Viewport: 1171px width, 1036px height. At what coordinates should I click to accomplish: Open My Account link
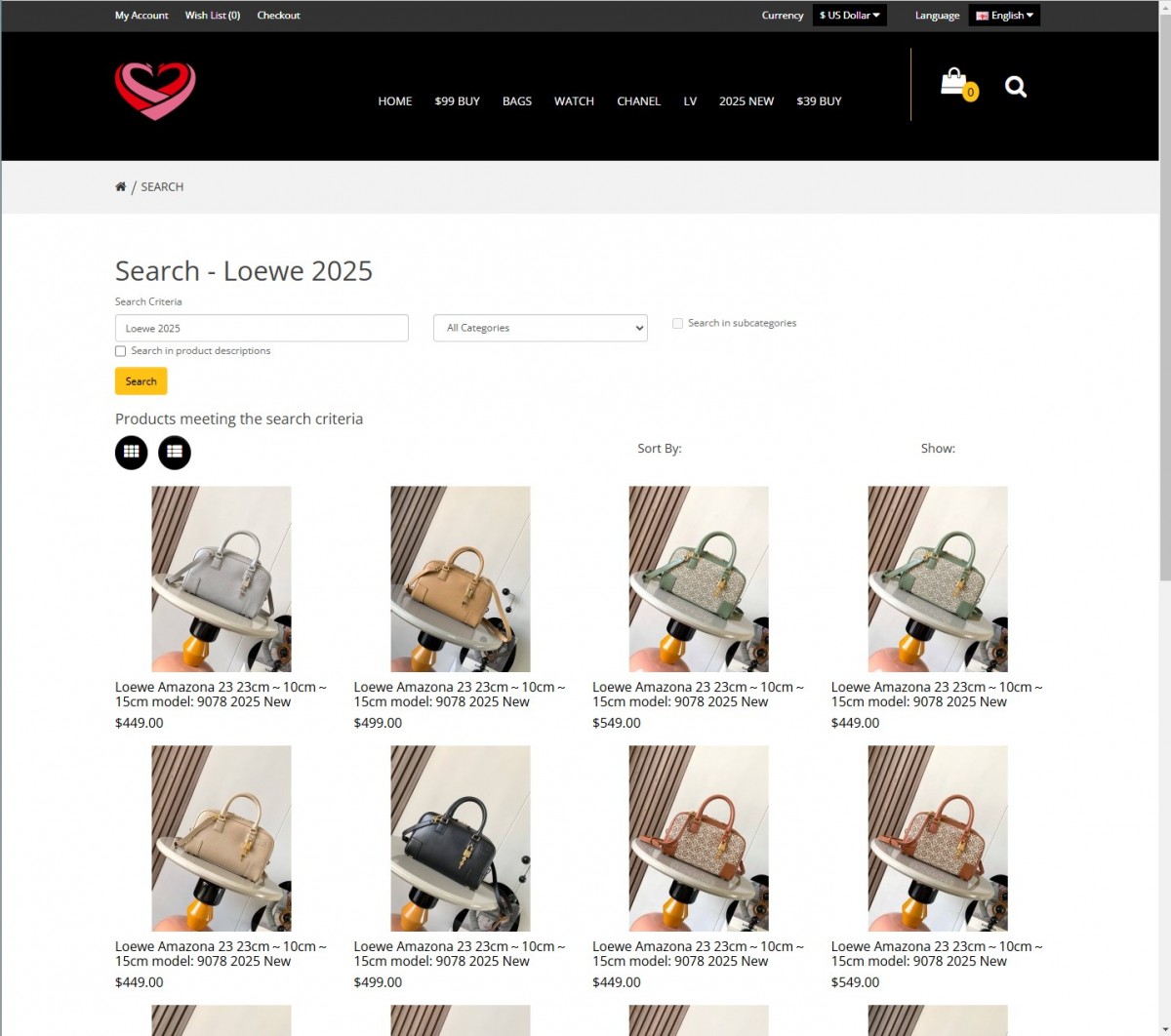coord(141,16)
